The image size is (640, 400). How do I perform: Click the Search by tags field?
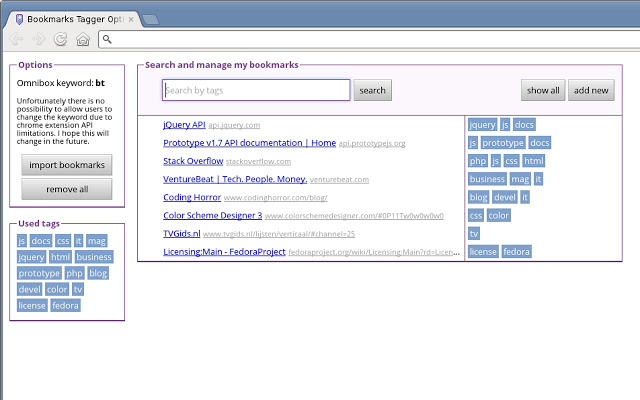[256, 90]
